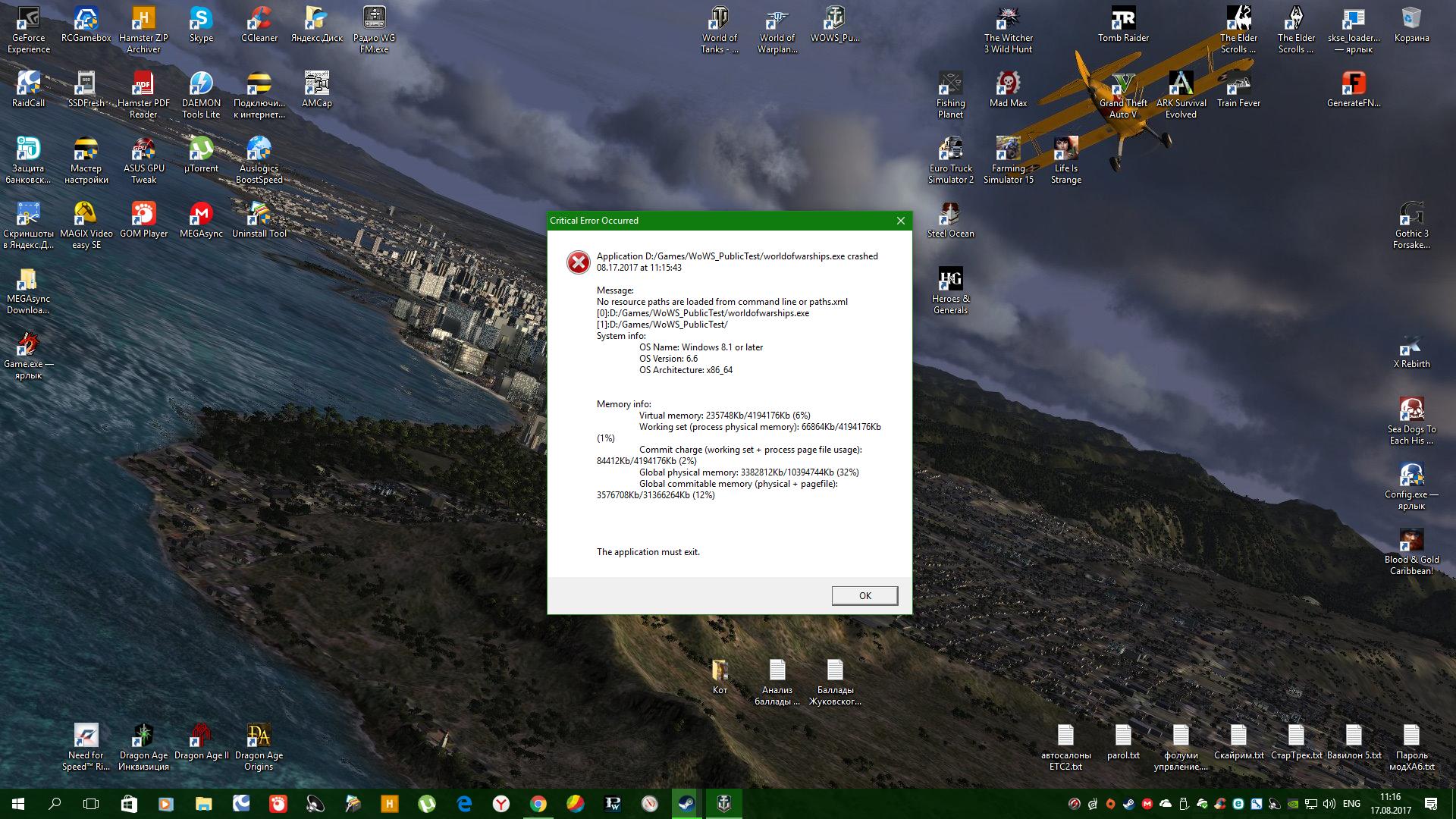The width and height of the screenshot is (1456, 819).
Task: Select the Gothic 3 Forsaken icon
Action: [x=1411, y=226]
